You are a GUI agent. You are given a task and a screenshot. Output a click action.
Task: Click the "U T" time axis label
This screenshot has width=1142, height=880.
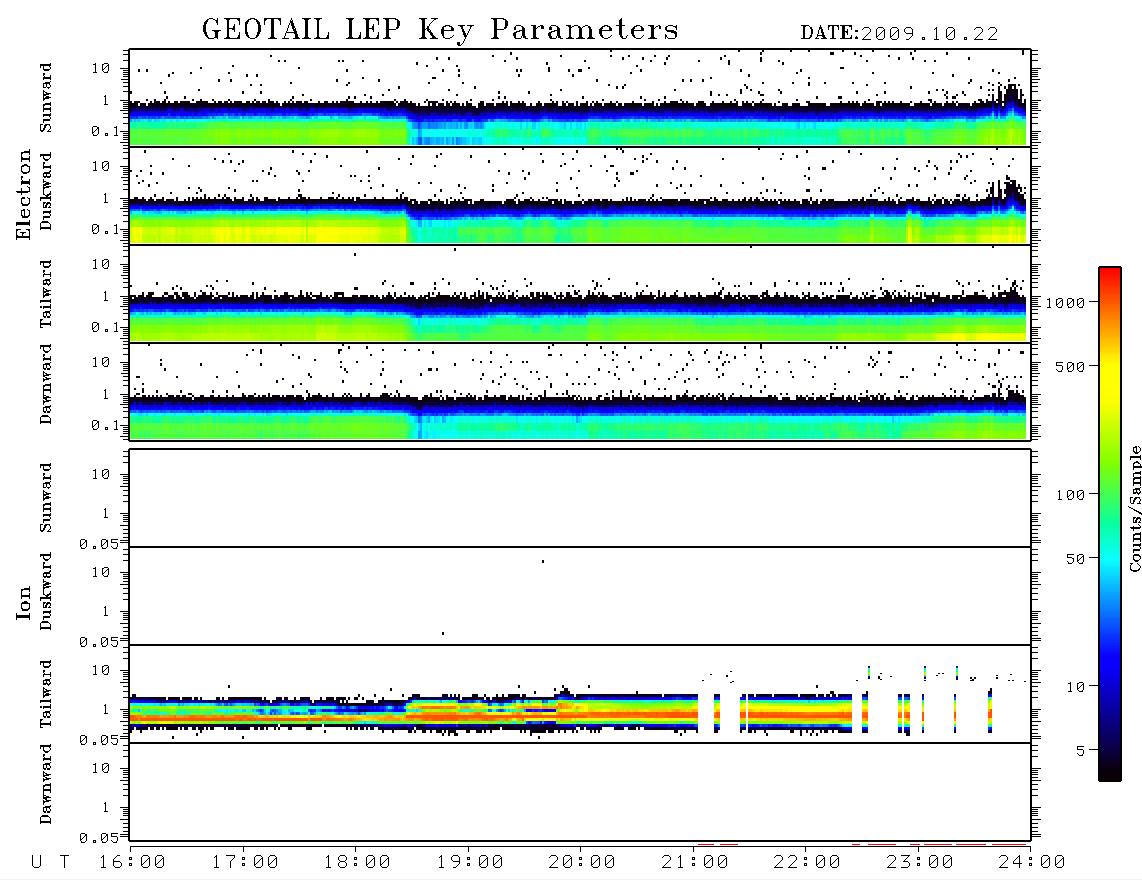click(51, 863)
